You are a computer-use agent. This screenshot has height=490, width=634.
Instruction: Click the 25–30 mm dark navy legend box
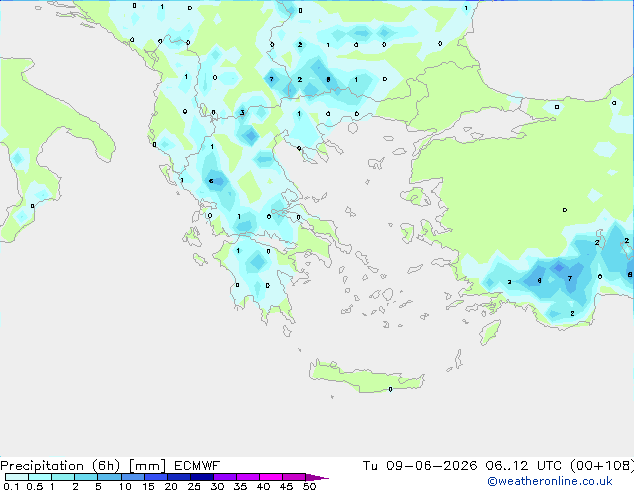pos(202,477)
